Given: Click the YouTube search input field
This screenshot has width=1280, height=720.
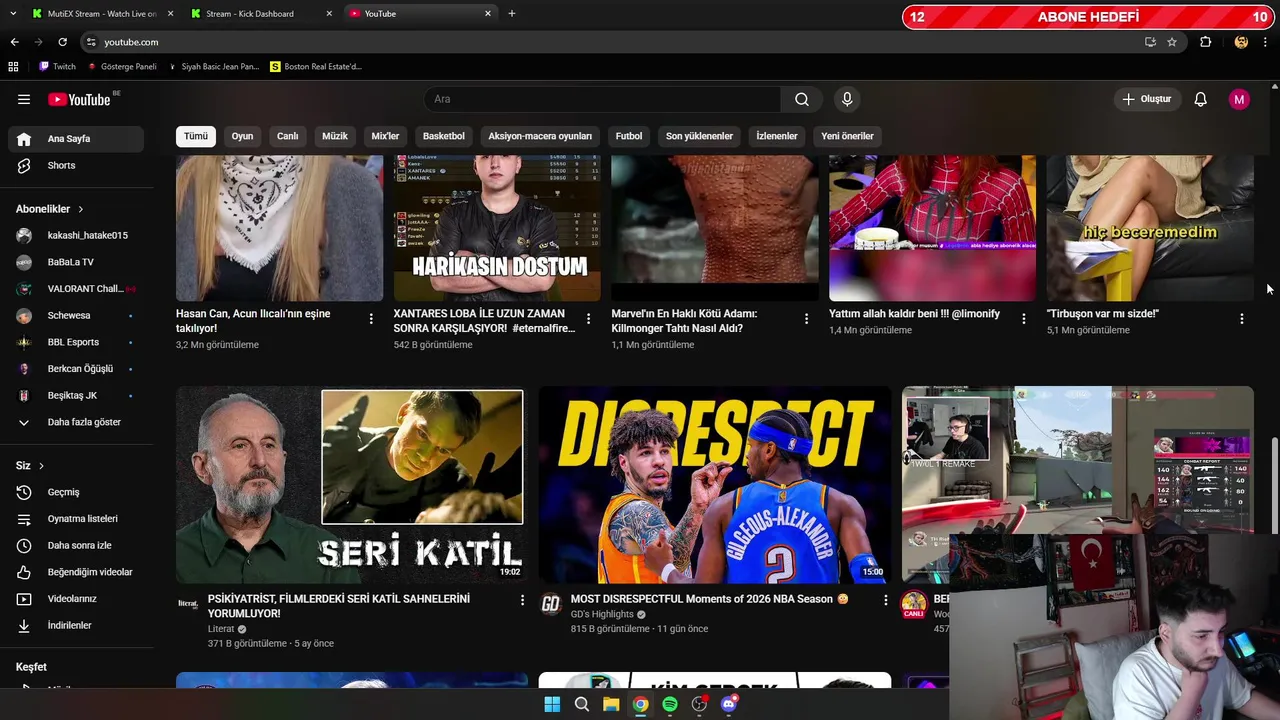Looking at the screenshot, I should click(x=604, y=99).
